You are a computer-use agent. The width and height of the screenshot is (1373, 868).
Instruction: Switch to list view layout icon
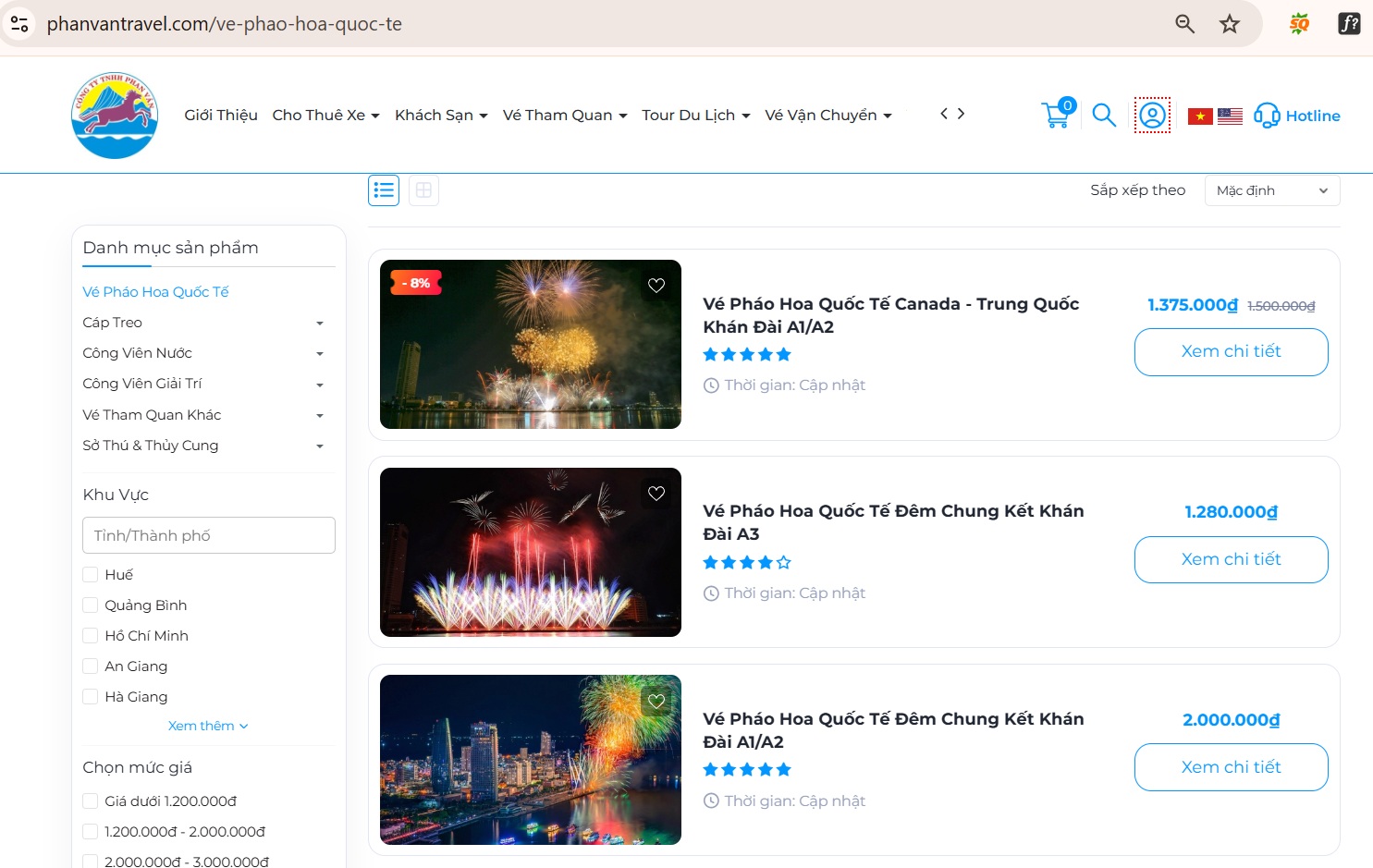[384, 190]
